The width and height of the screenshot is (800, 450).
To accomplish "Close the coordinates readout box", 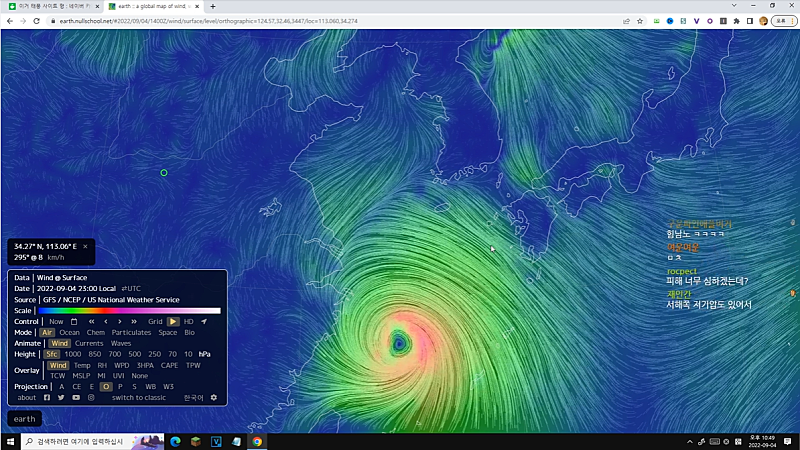I will [x=85, y=246].
